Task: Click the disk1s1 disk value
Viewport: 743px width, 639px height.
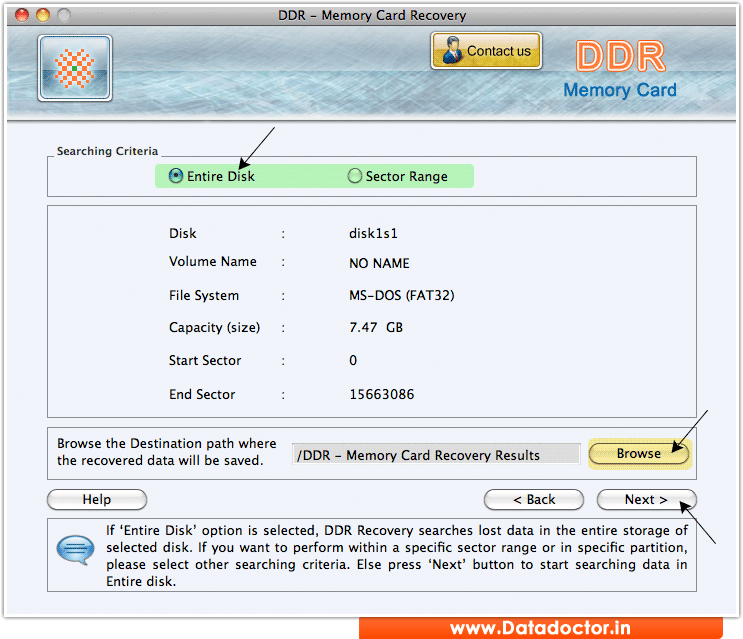Action: [x=373, y=234]
